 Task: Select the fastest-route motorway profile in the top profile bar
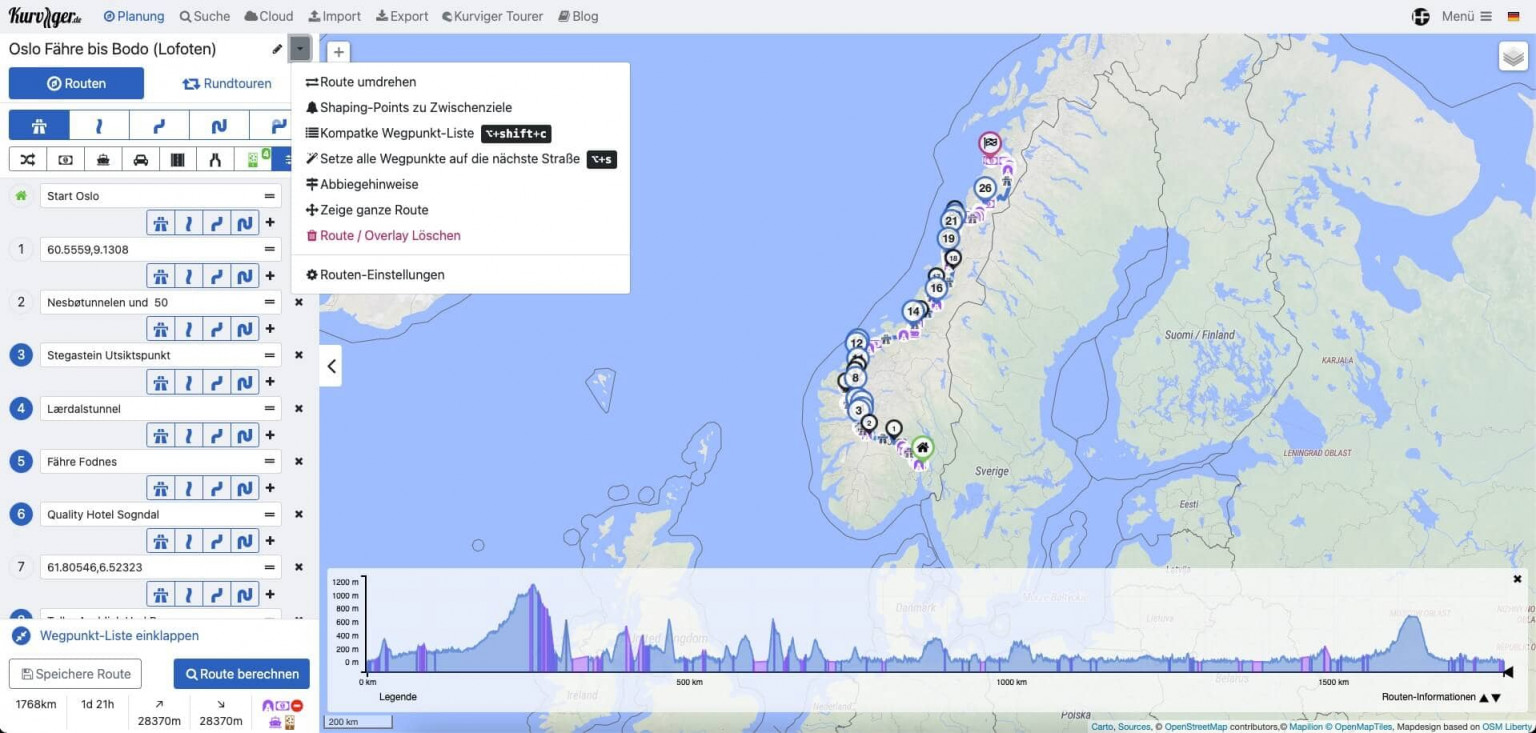click(39, 125)
